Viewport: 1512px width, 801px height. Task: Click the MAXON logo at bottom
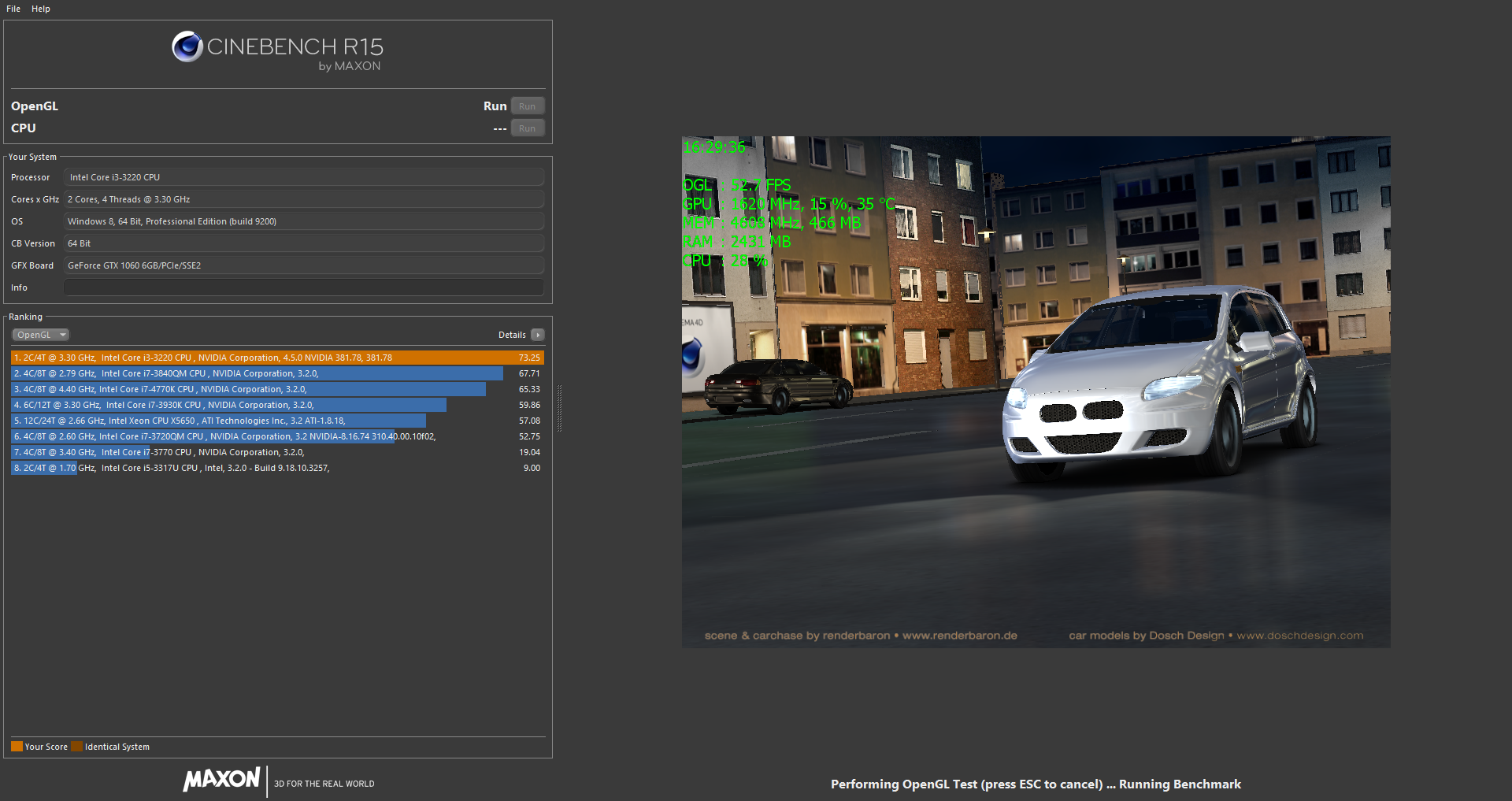coord(221,780)
